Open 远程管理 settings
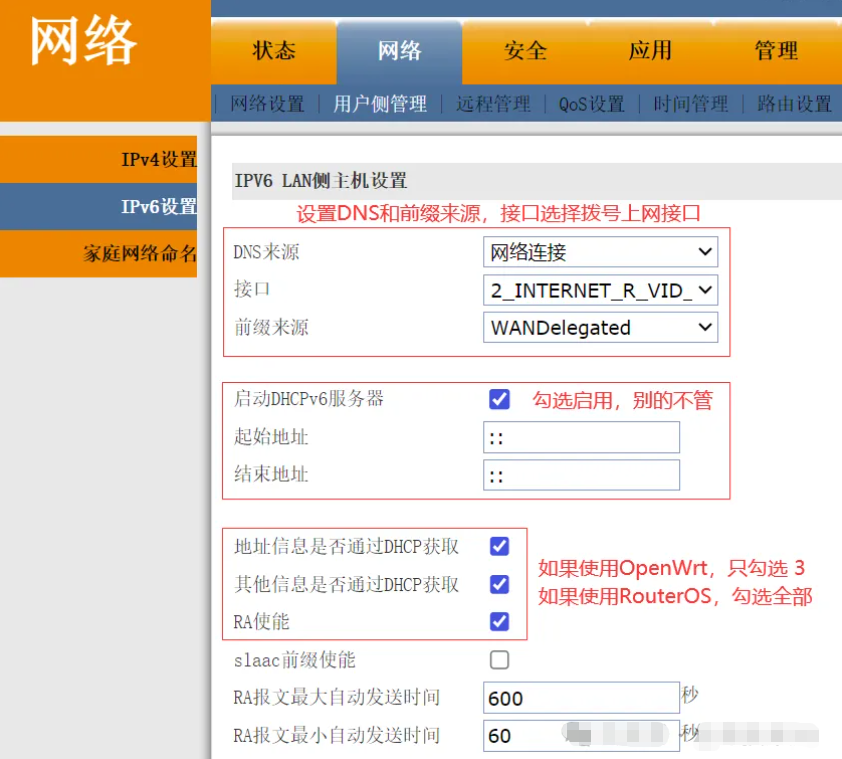 point(491,103)
